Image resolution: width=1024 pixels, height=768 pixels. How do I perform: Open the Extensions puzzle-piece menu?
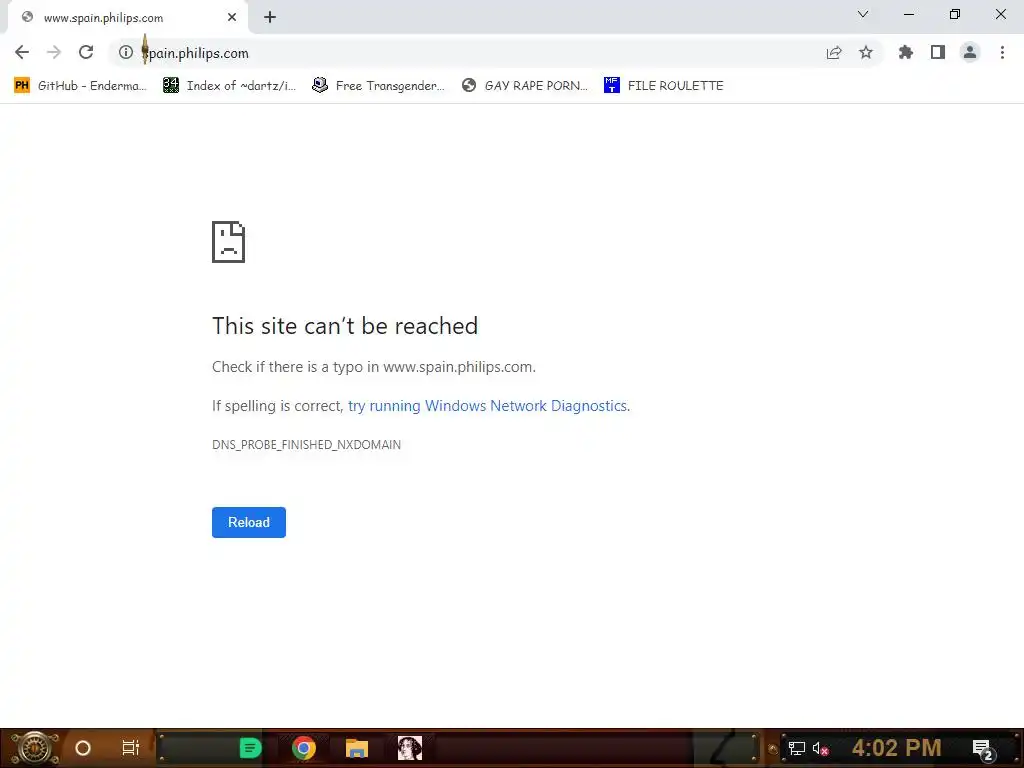coord(906,52)
